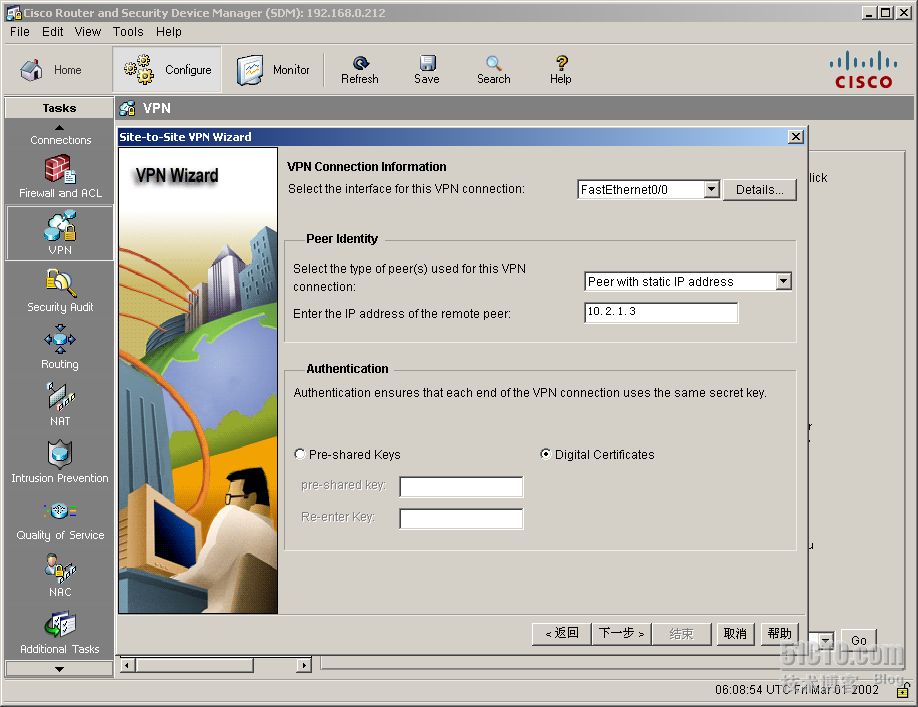Screen dimensions: 918x707
Task: Open the peer type dropdown
Action: point(784,282)
